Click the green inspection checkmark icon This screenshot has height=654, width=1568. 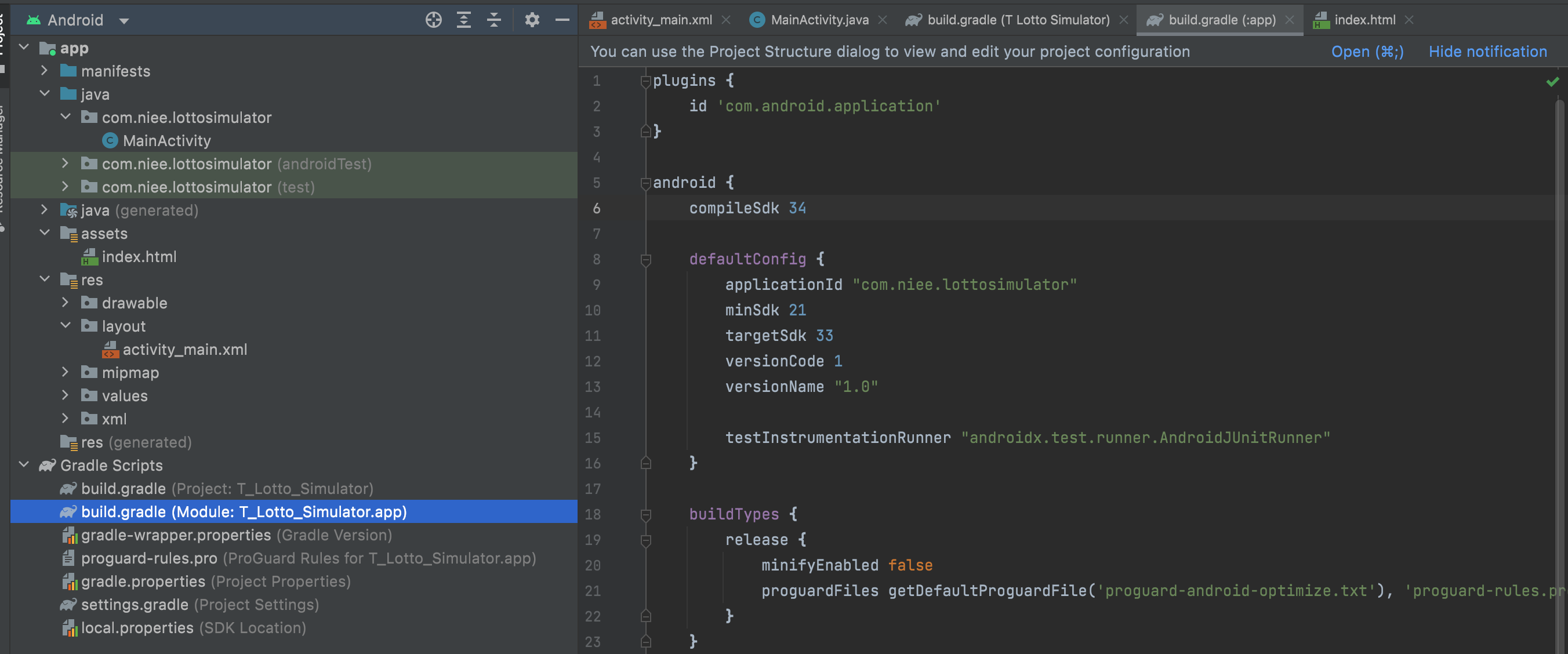tap(1552, 82)
